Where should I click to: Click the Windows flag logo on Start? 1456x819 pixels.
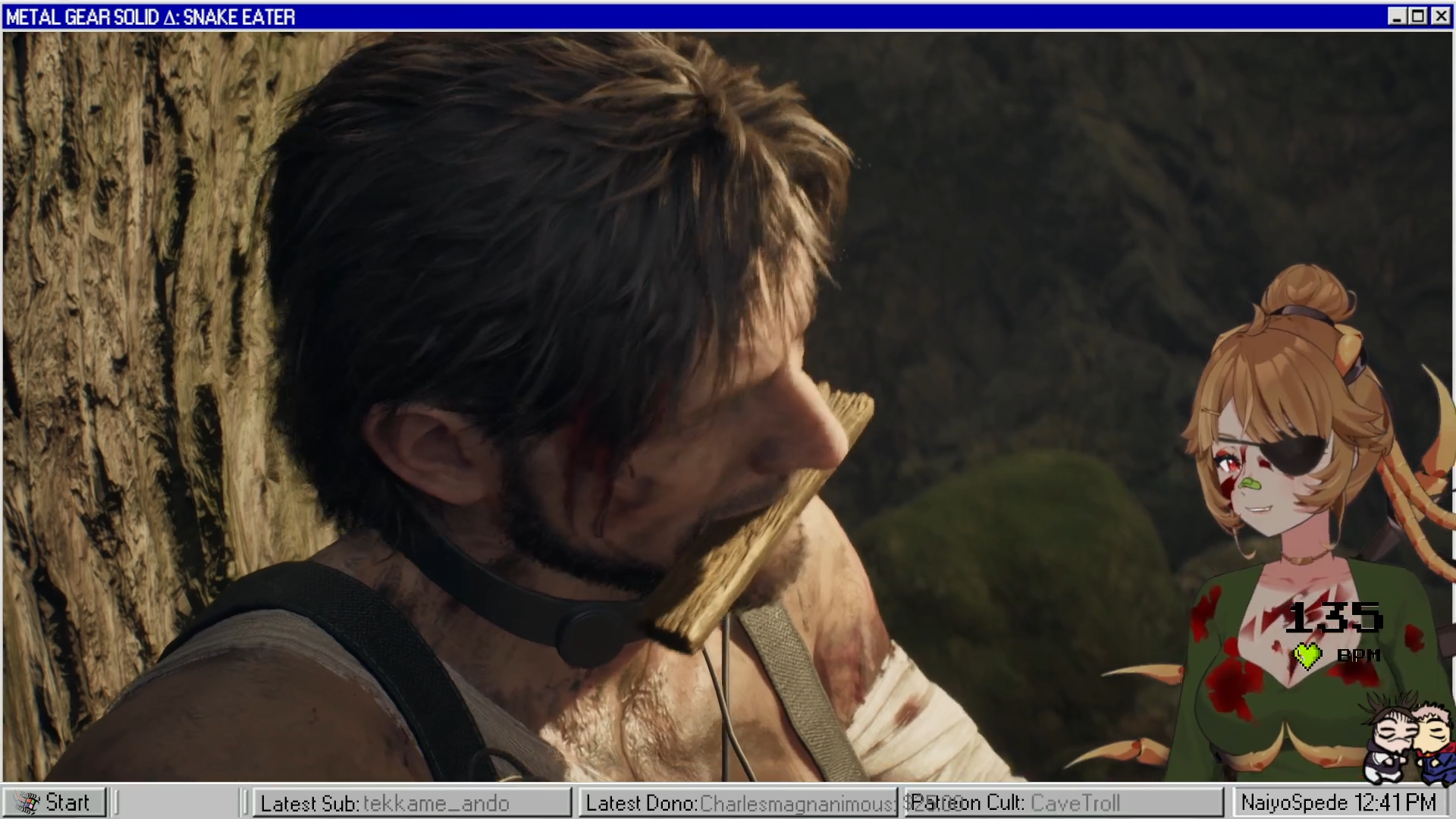pyautogui.click(x=27, y=802)
